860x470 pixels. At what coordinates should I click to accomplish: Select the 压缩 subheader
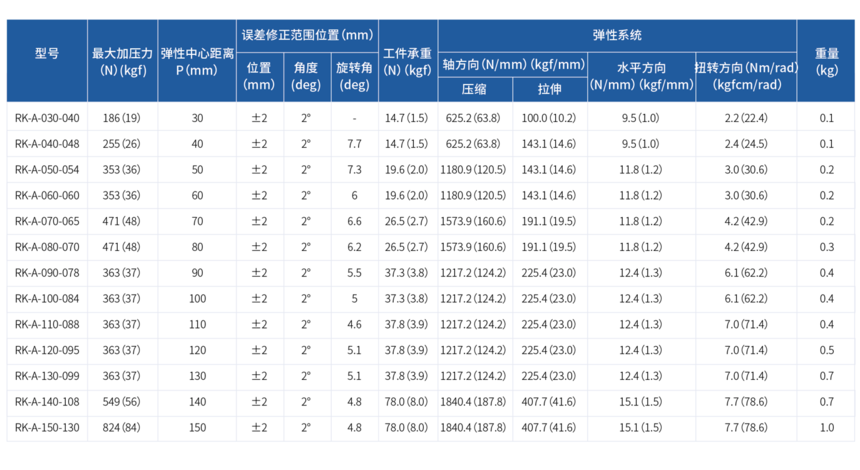pos(474,89)
